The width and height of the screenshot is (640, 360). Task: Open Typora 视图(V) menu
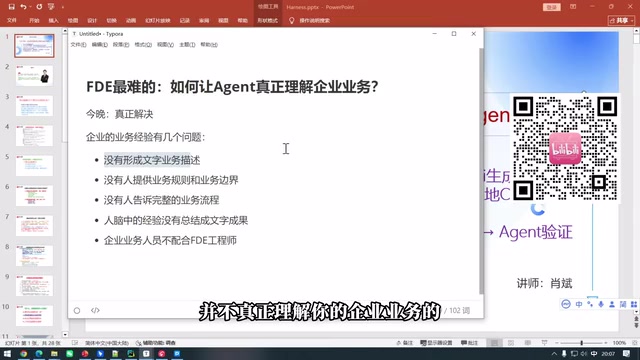(x=165, y=44)
